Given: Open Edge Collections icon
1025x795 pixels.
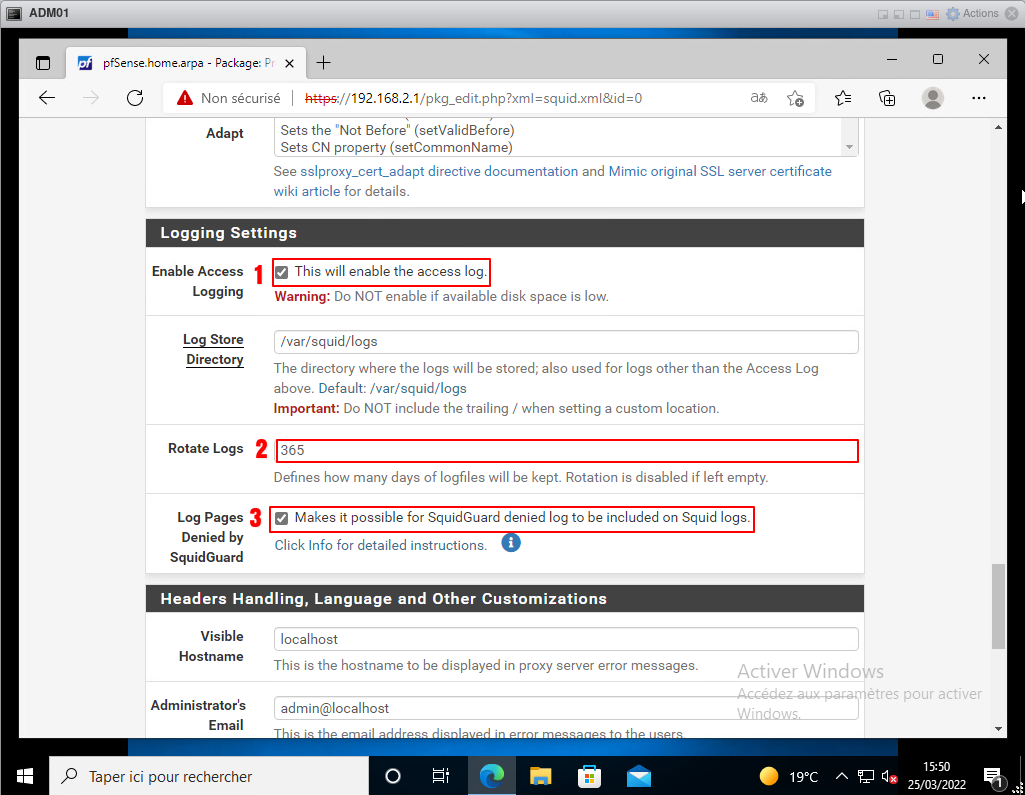Looking at the screenshot, I should (887, 98).
